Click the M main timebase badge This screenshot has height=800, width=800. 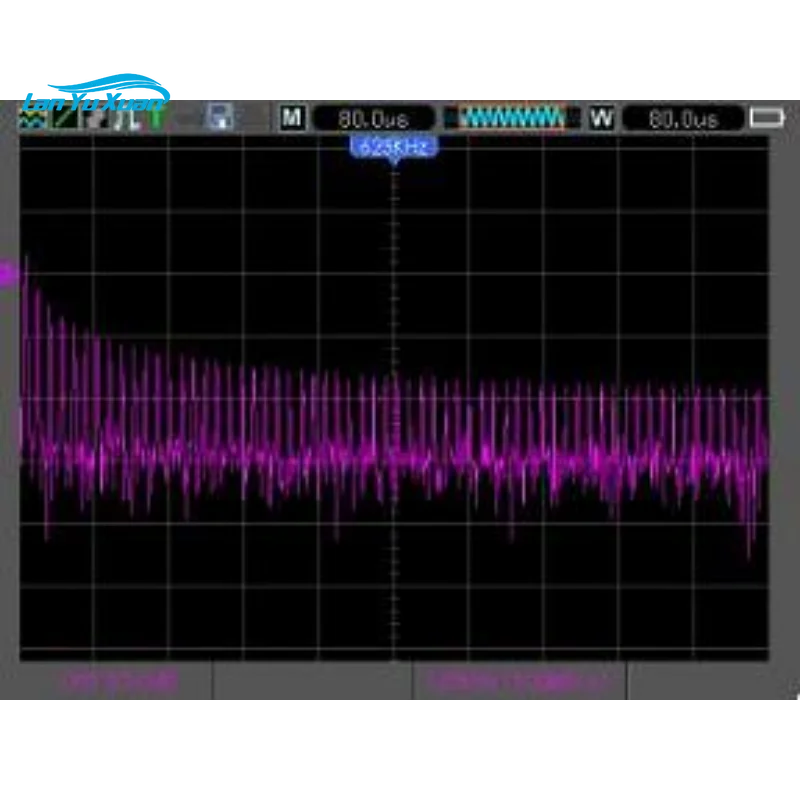tap(292, 118)
